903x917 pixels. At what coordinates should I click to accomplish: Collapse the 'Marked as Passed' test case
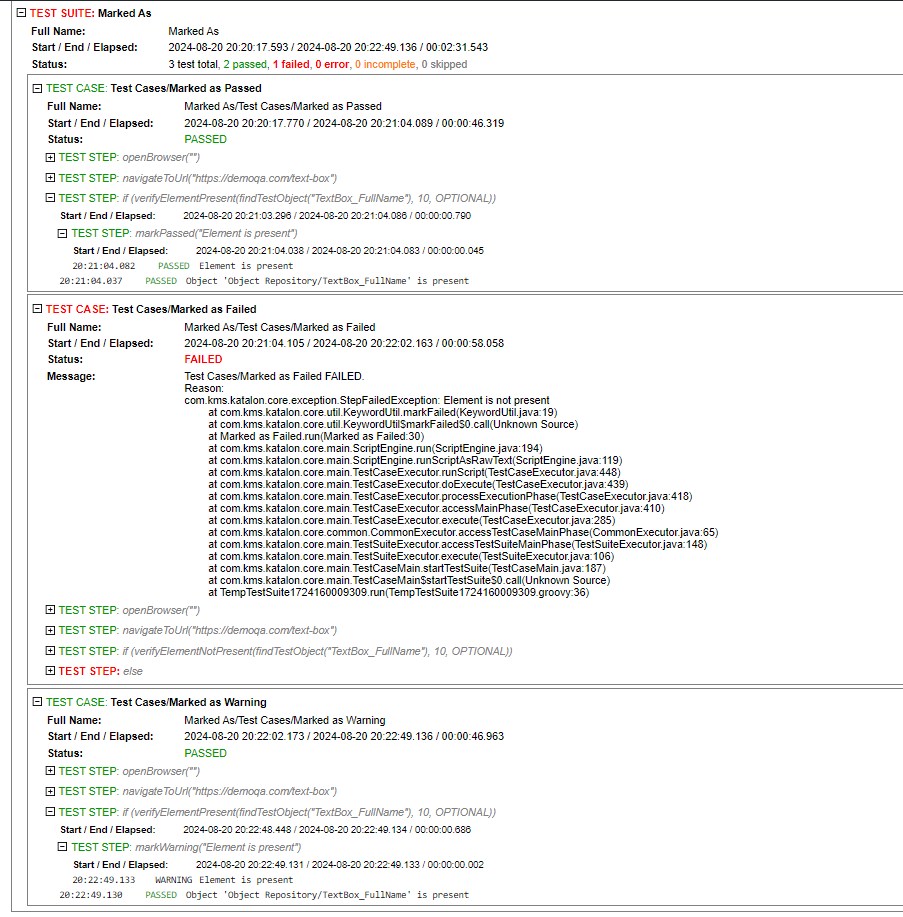[x=38, y=88]
